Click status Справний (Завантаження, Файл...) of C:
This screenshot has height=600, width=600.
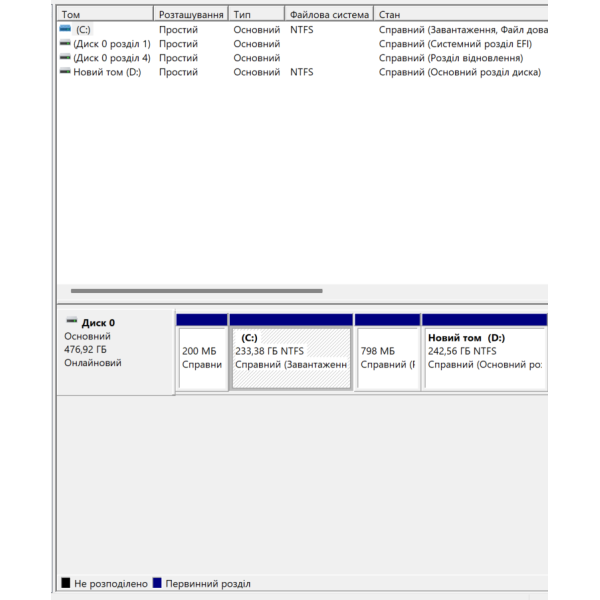tap(463, 30)
